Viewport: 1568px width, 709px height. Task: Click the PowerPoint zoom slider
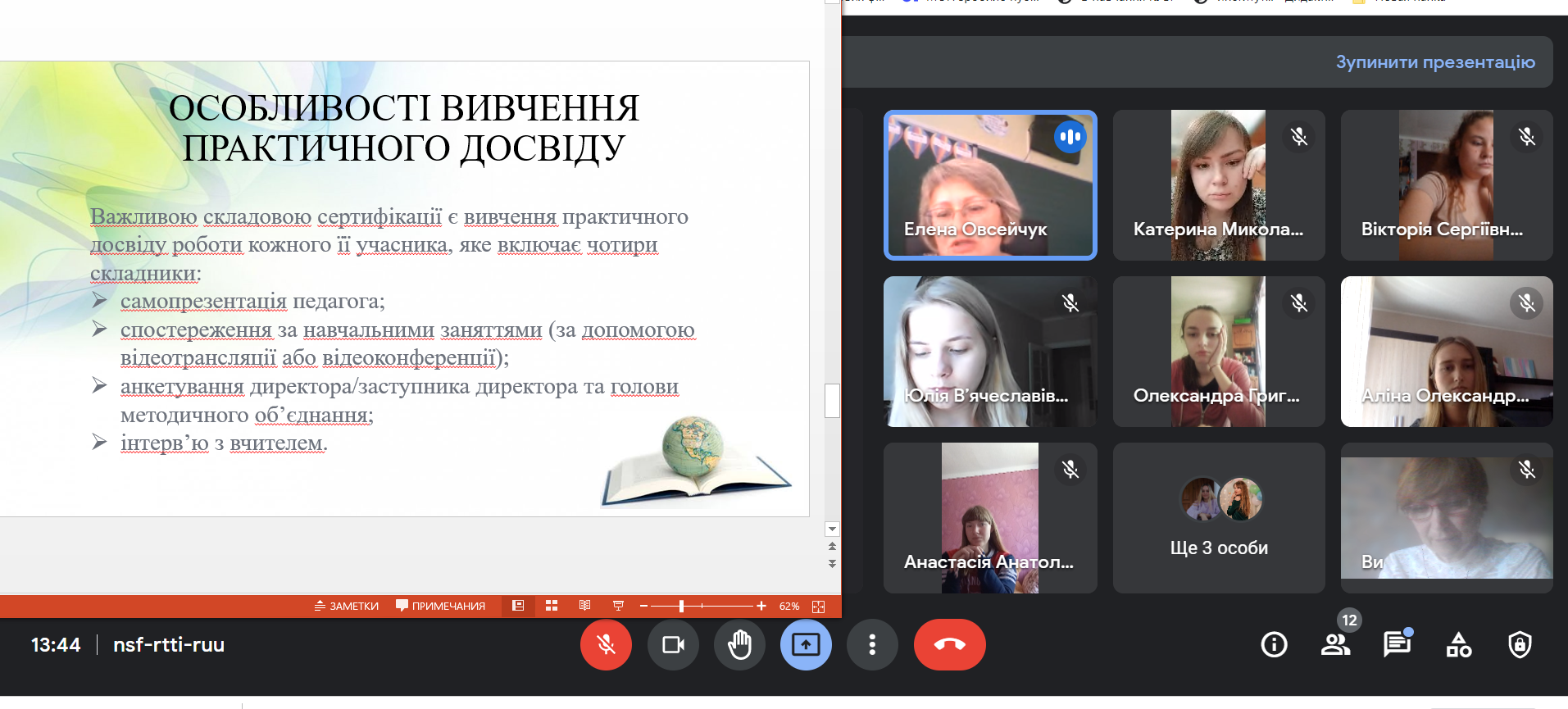[x=681, y=607]
